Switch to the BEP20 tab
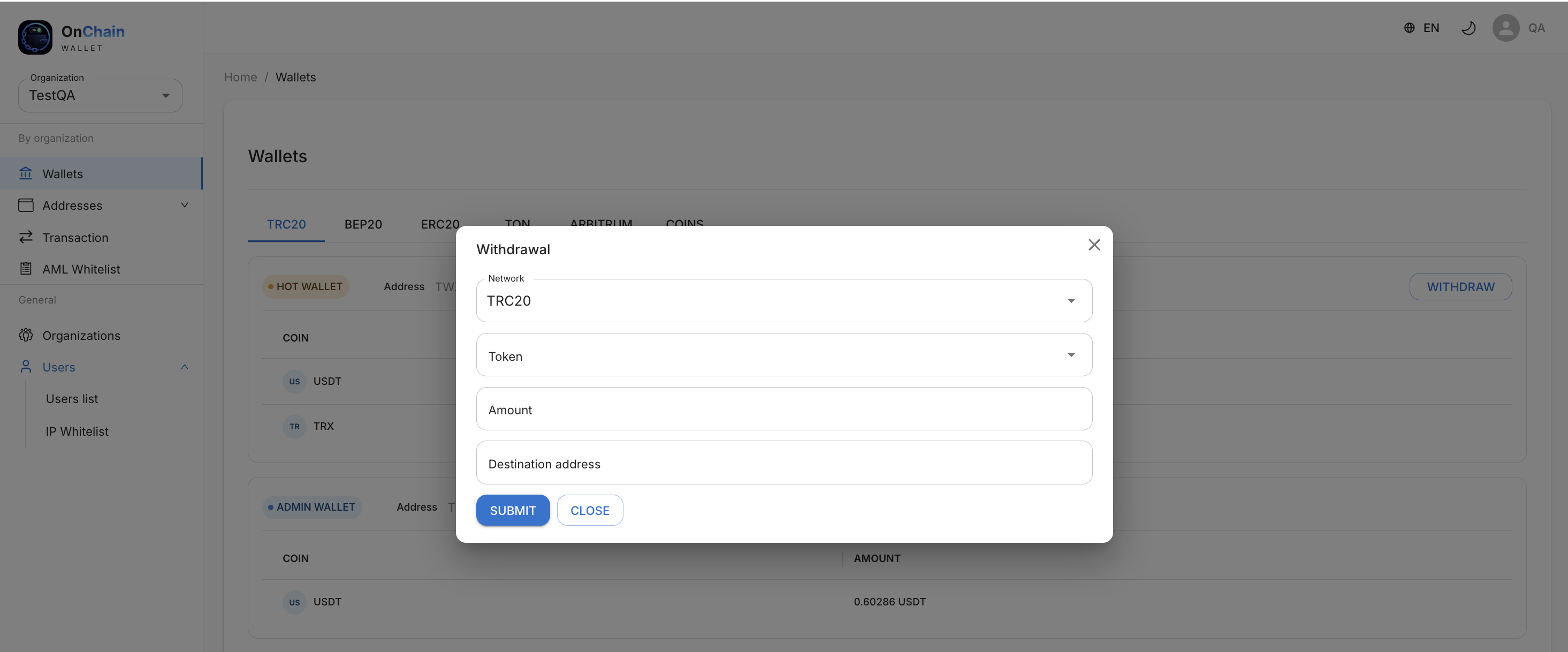Viewport: 1568px width, 652px height. click(x=363, y=224)
